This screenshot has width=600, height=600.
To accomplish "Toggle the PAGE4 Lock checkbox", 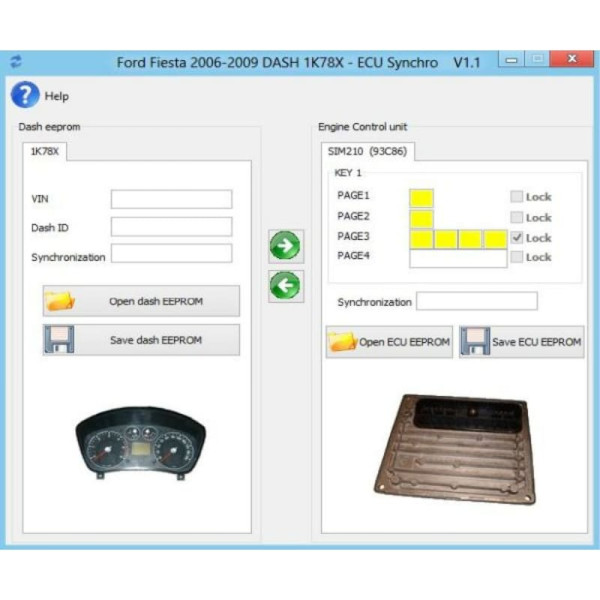I will point(516,257).
